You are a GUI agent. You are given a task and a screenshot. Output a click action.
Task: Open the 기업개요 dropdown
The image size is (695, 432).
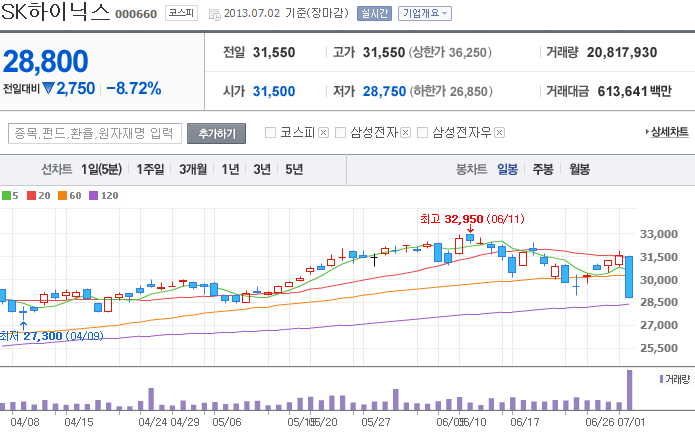425,13
